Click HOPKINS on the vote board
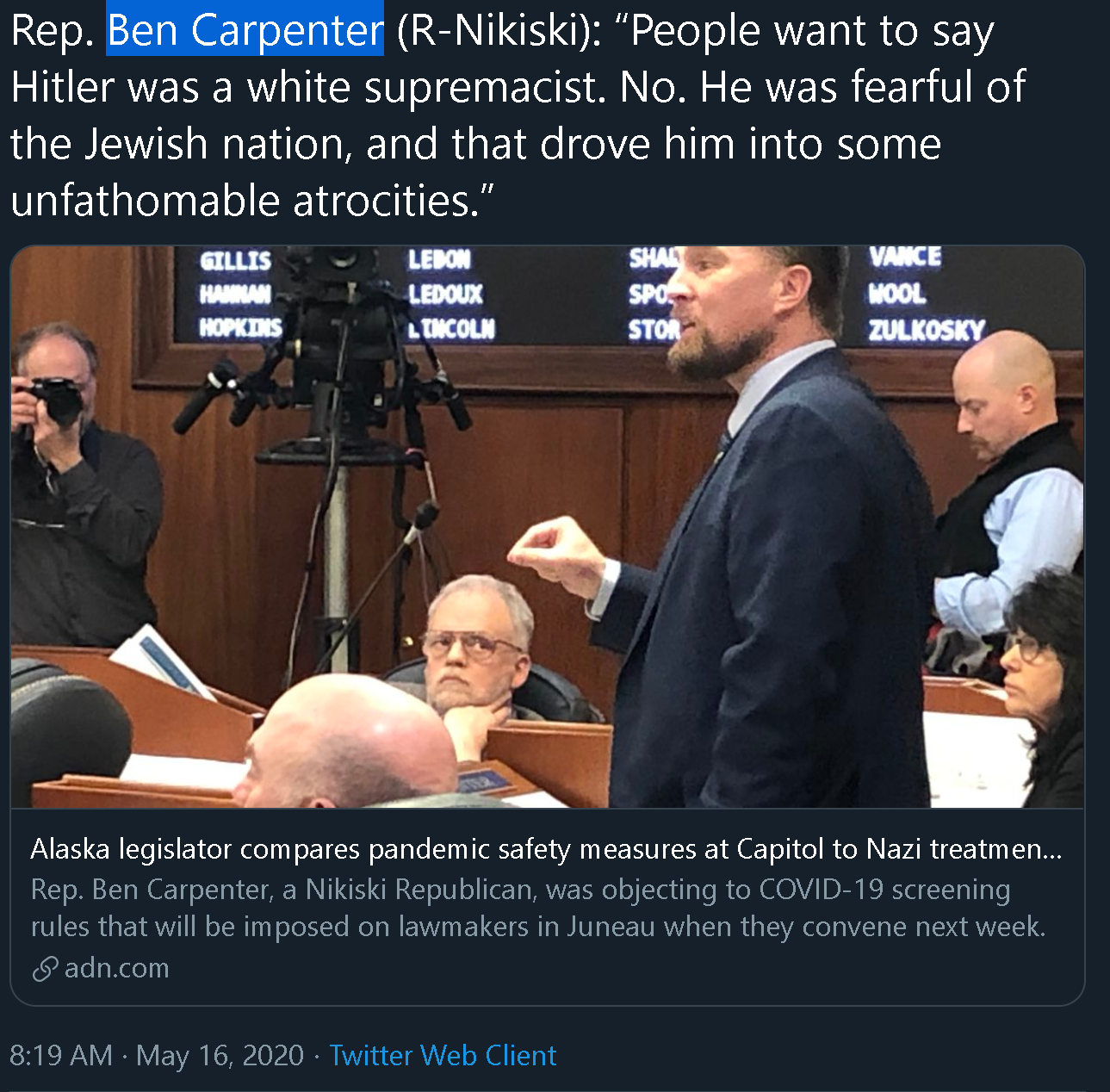The height and width of the screenshot is (1092, 1110). click(x=240, y=328)
